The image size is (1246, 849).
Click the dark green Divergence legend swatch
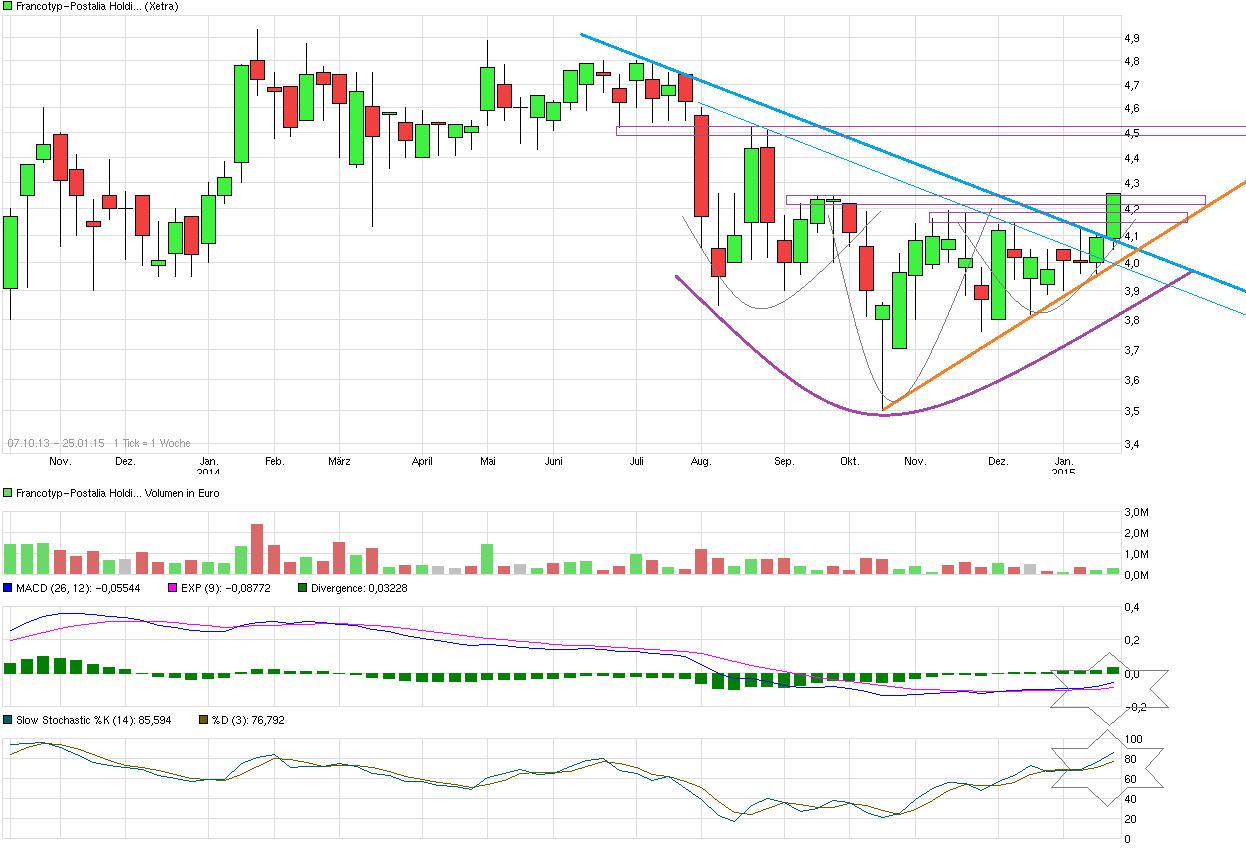[303, 588]
